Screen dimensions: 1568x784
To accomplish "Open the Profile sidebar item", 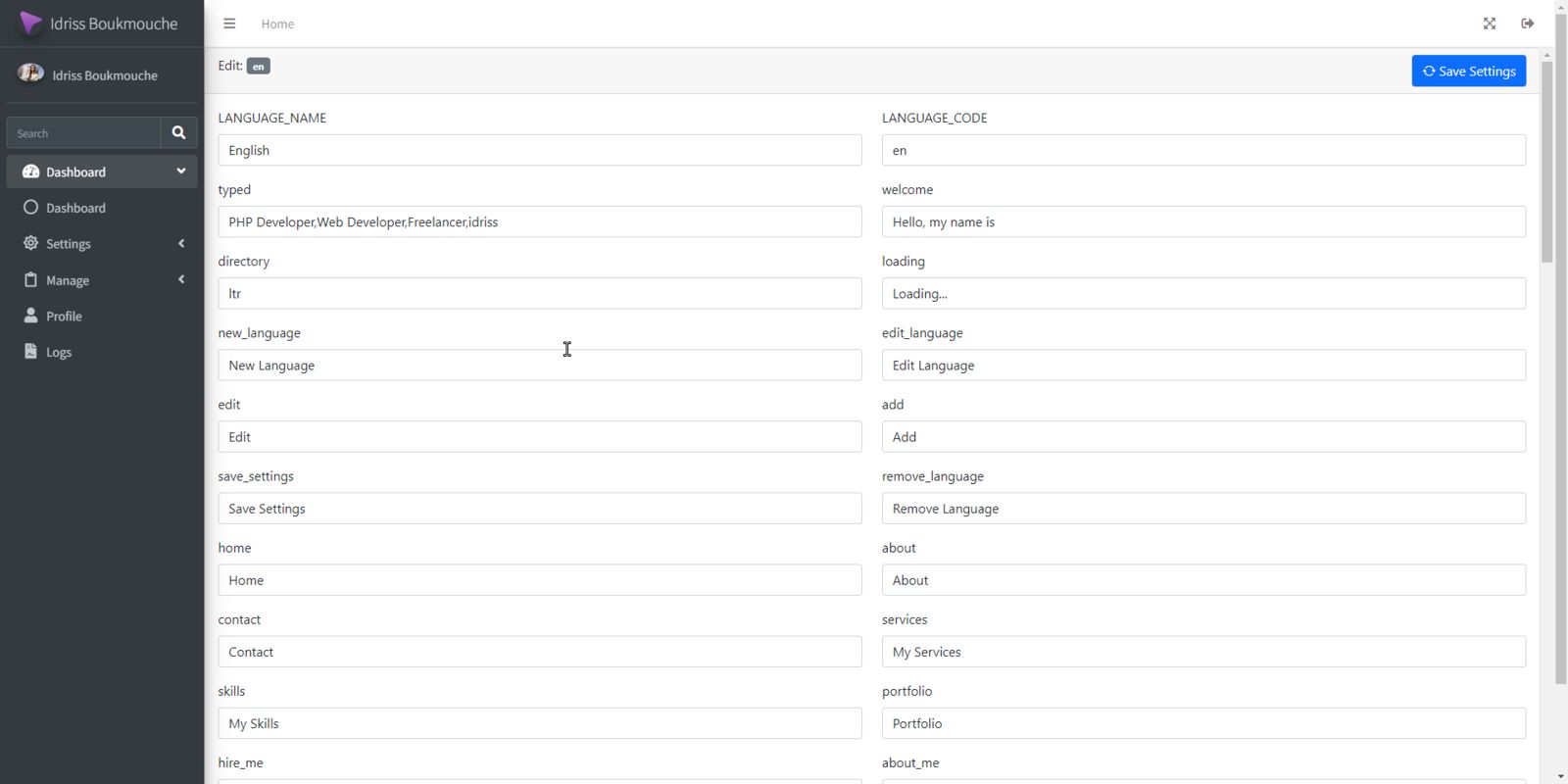I will (x=64, y=317).
